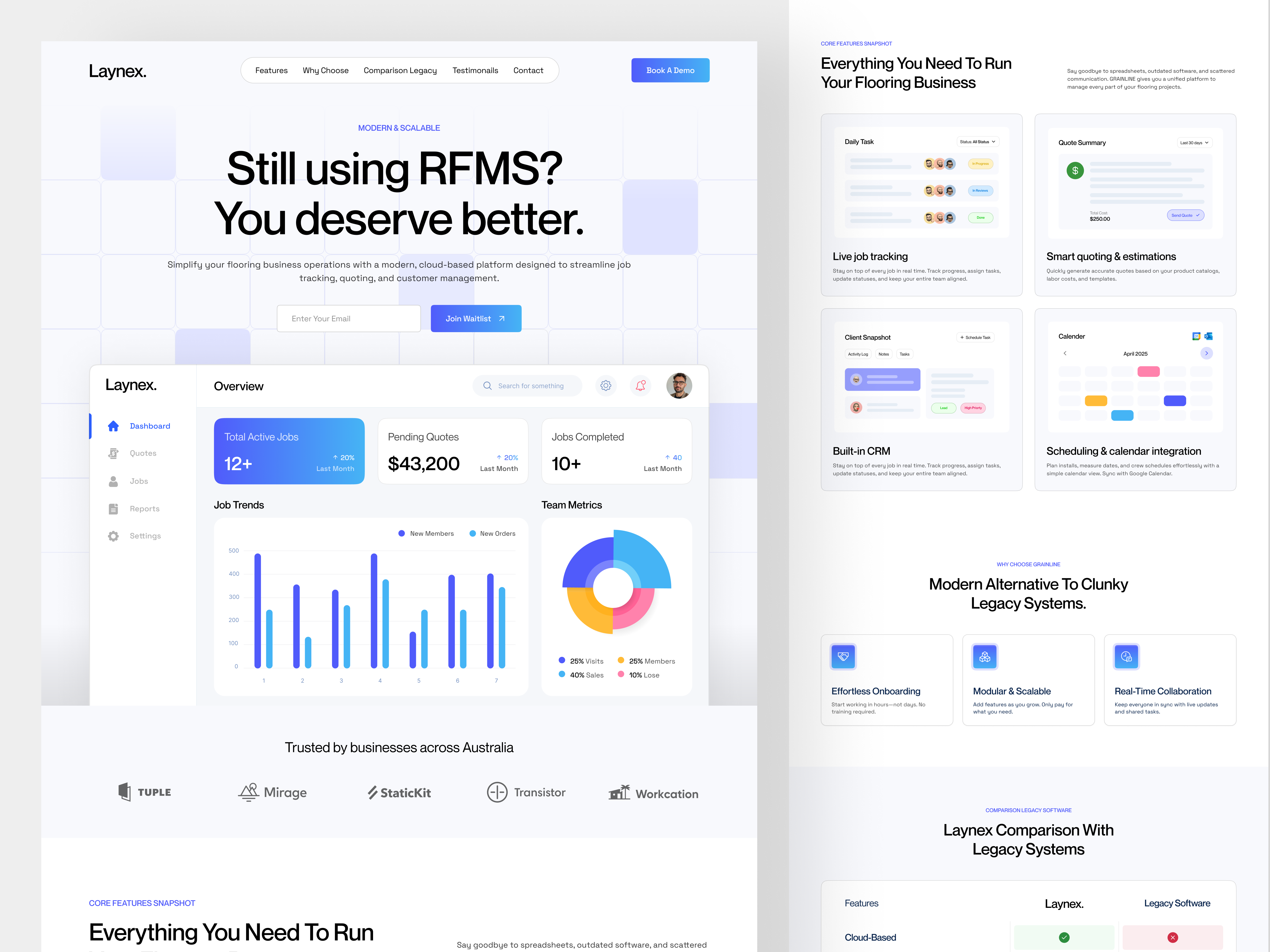The width and height of the screenshot is (1270, 952).
Task: Go to previous month in calendar
Action: click(x=1065, y=354)
